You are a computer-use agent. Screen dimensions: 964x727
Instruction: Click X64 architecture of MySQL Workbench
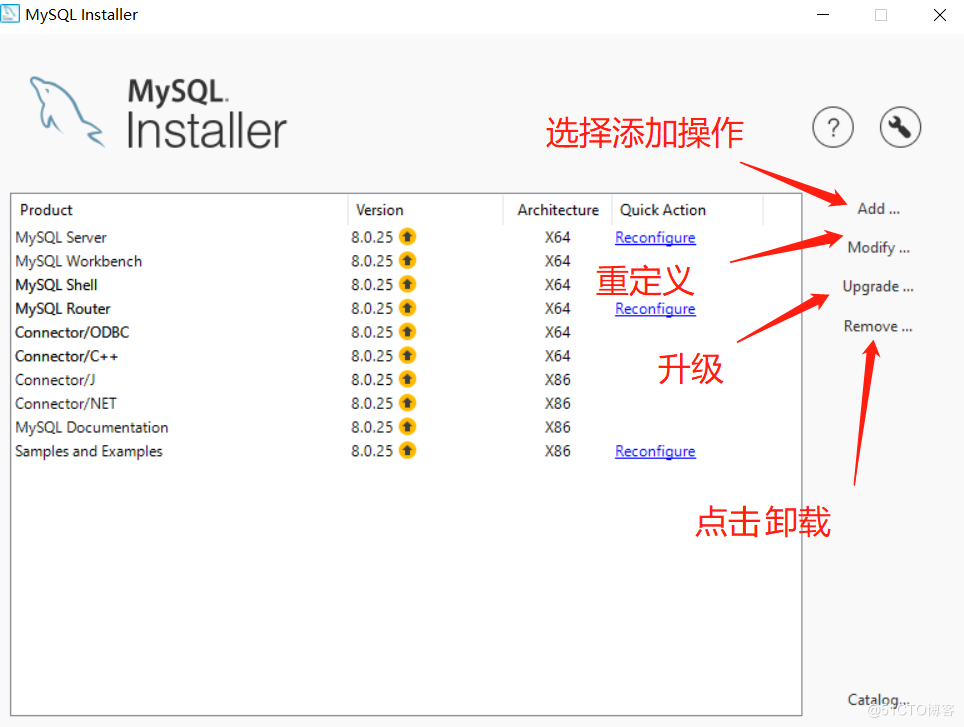[x=558, y=261]
